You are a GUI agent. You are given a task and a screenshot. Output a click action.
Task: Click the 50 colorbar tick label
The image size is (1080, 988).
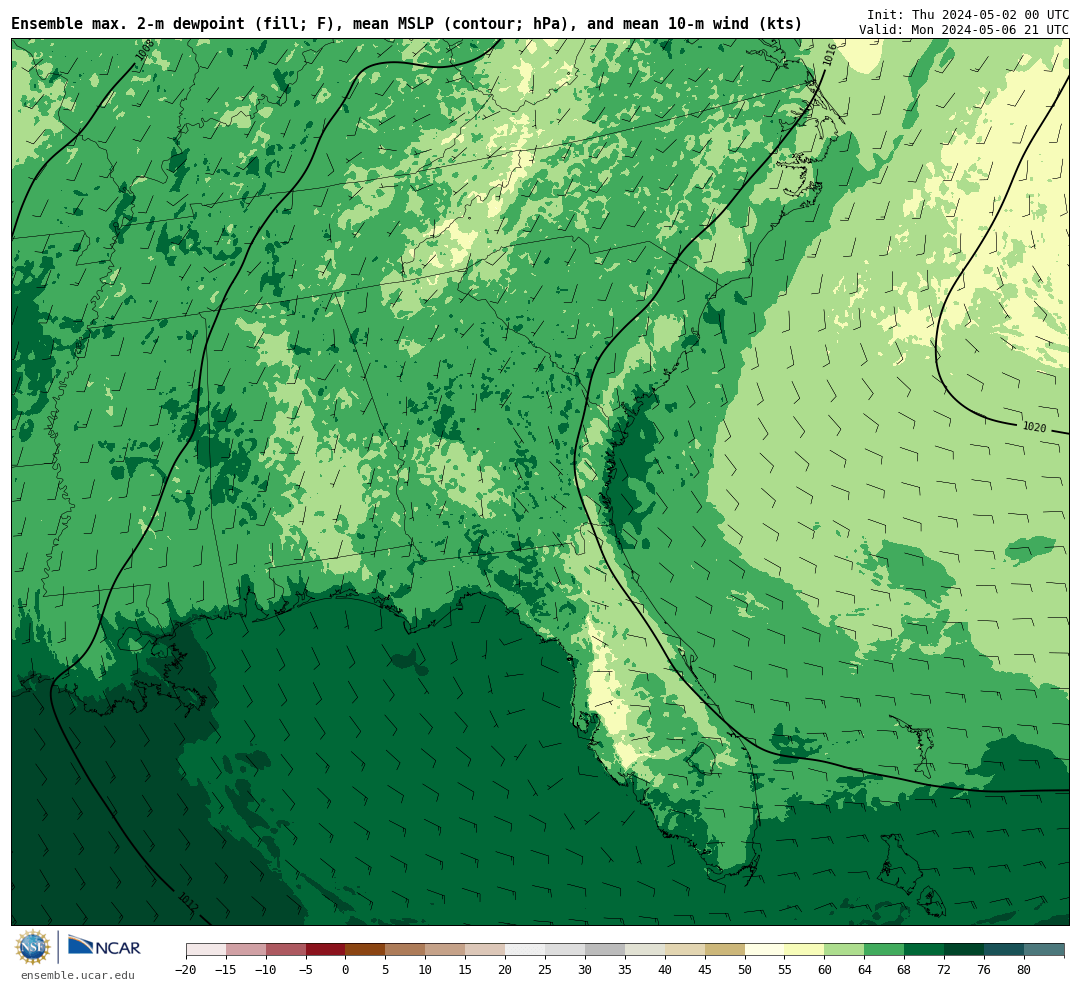745,970
